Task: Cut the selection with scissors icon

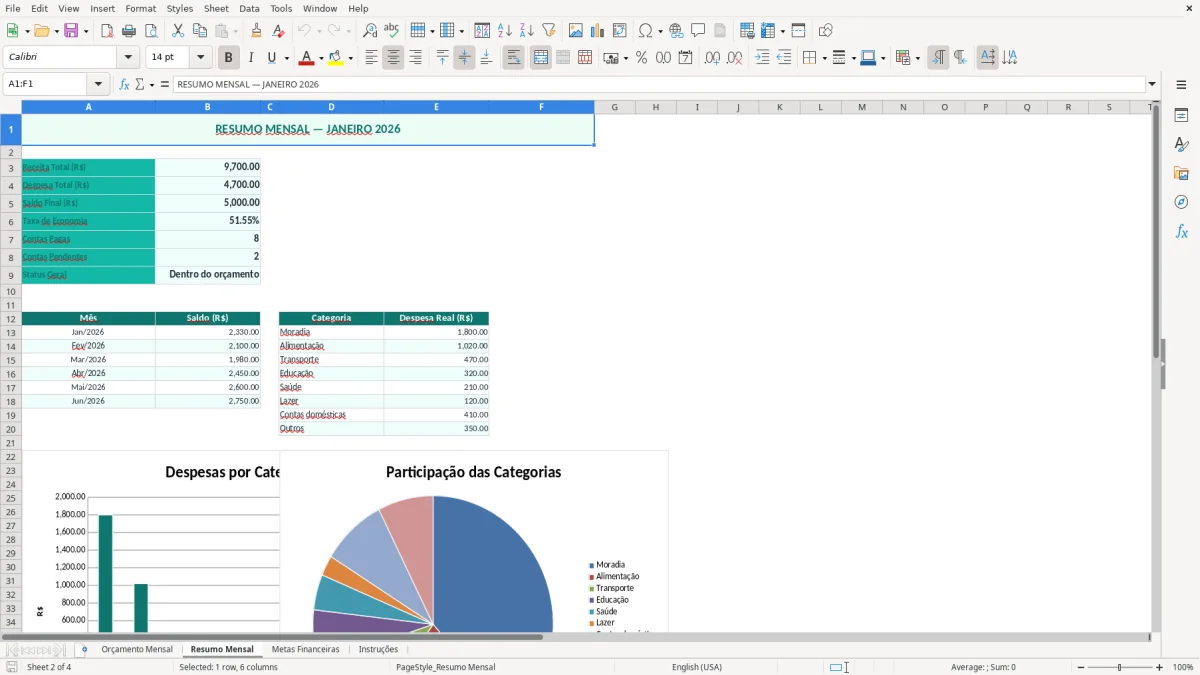Action: click(178, 31)
